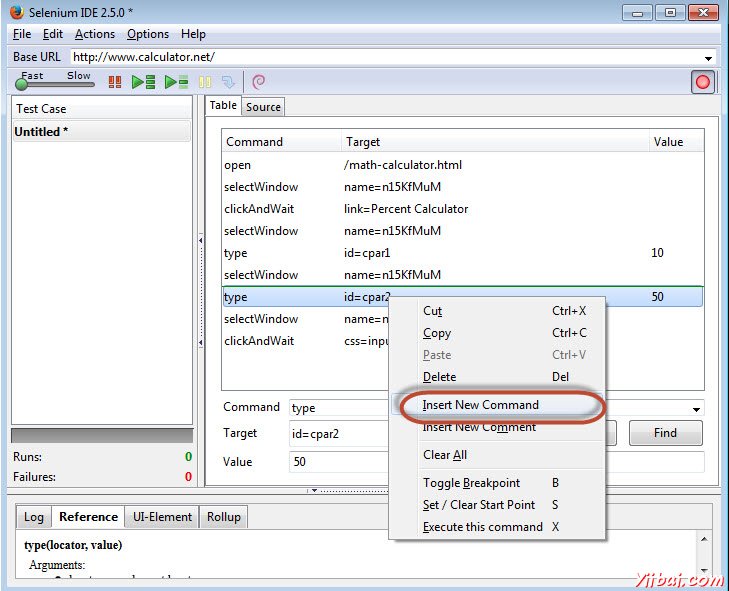This screenshot has width=729, height=591.
Task: Click the Firefox logo in title bar
Action: [17, 12]
